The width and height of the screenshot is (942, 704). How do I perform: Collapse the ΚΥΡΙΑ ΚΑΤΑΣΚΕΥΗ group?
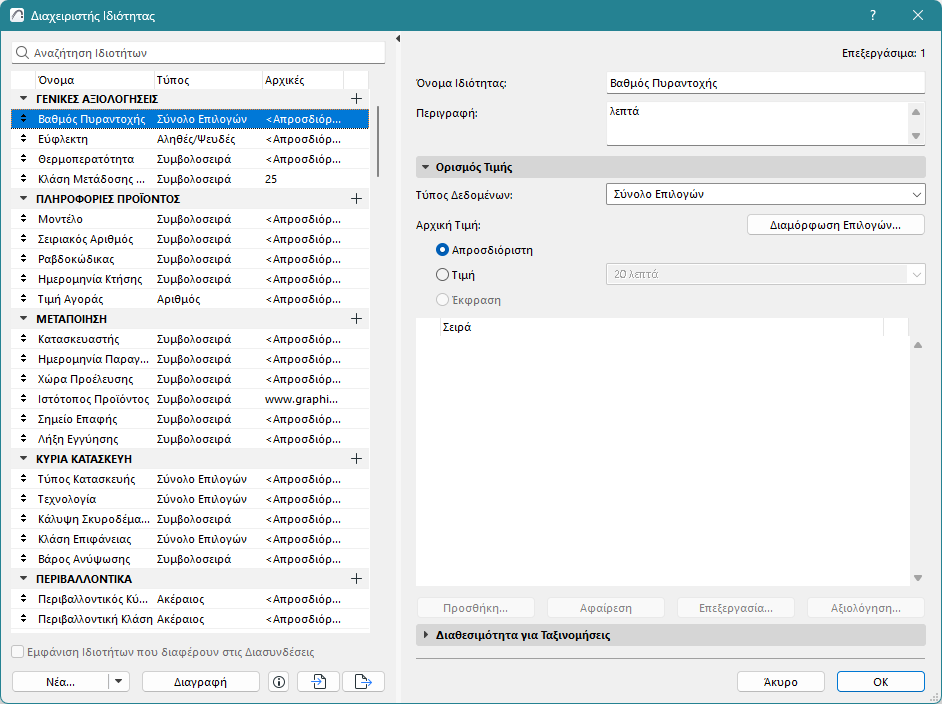24,459
